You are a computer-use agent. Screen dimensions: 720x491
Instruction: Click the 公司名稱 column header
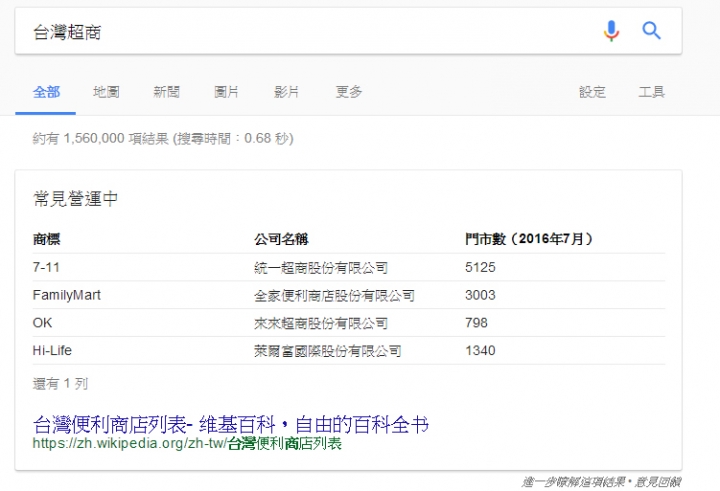tap(281, 239)
